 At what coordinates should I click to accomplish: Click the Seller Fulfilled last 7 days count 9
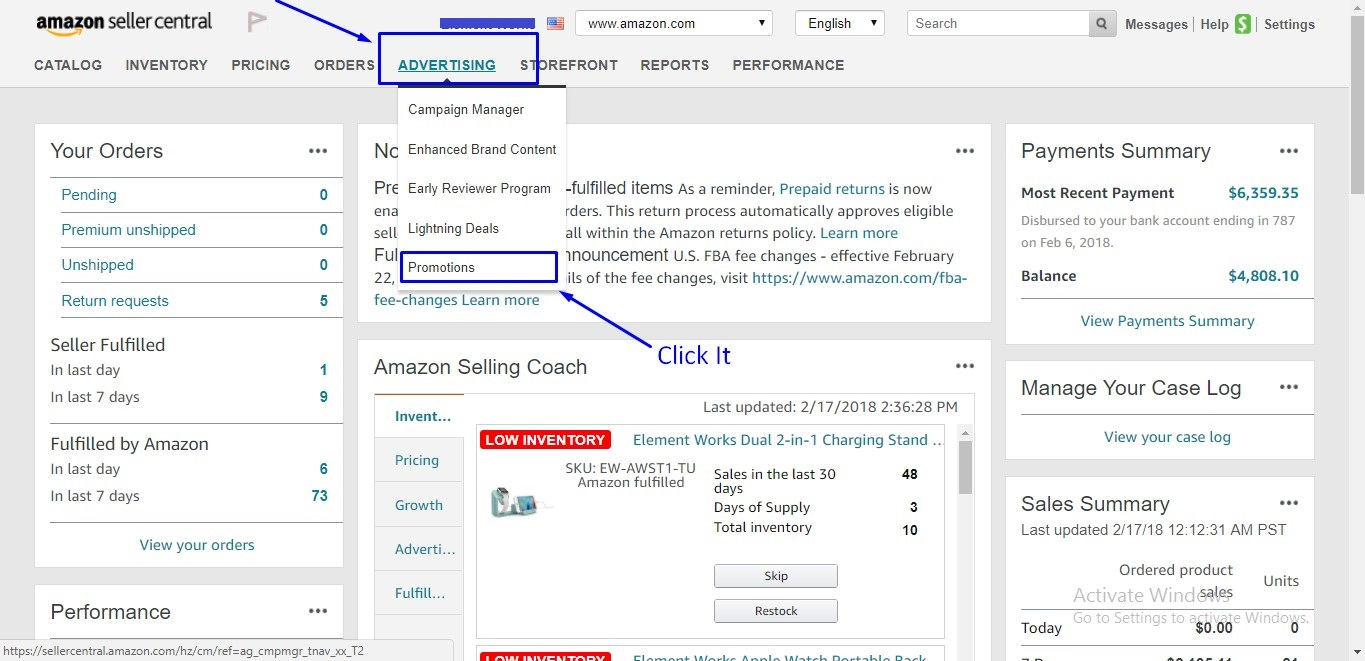click(x=323, y=397)
